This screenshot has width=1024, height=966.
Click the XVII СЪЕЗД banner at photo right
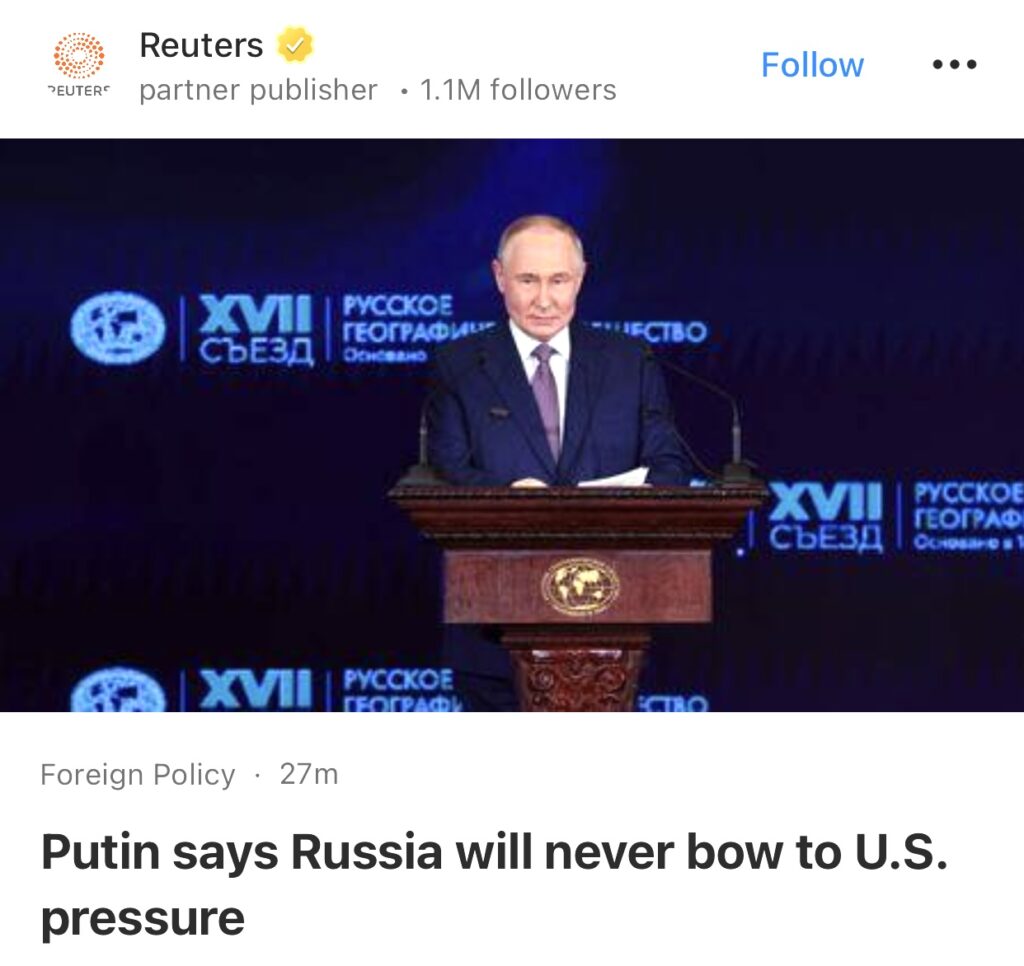[826, 516]
